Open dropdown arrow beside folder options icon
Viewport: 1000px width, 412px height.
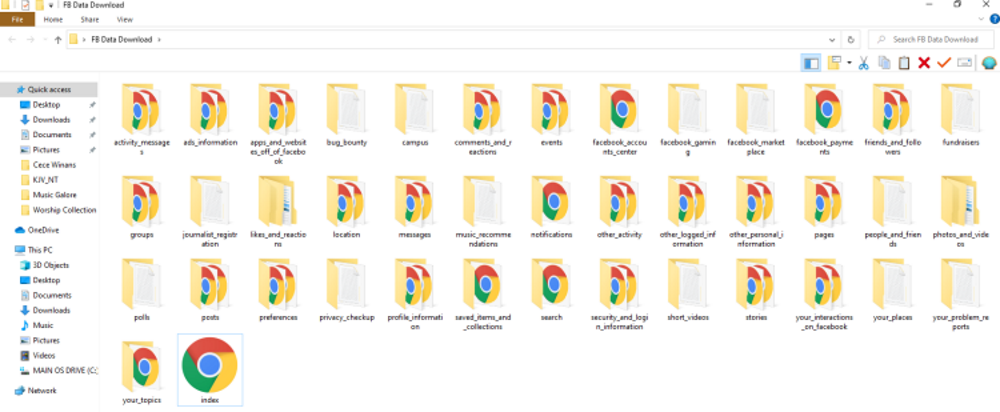[849, 63]
